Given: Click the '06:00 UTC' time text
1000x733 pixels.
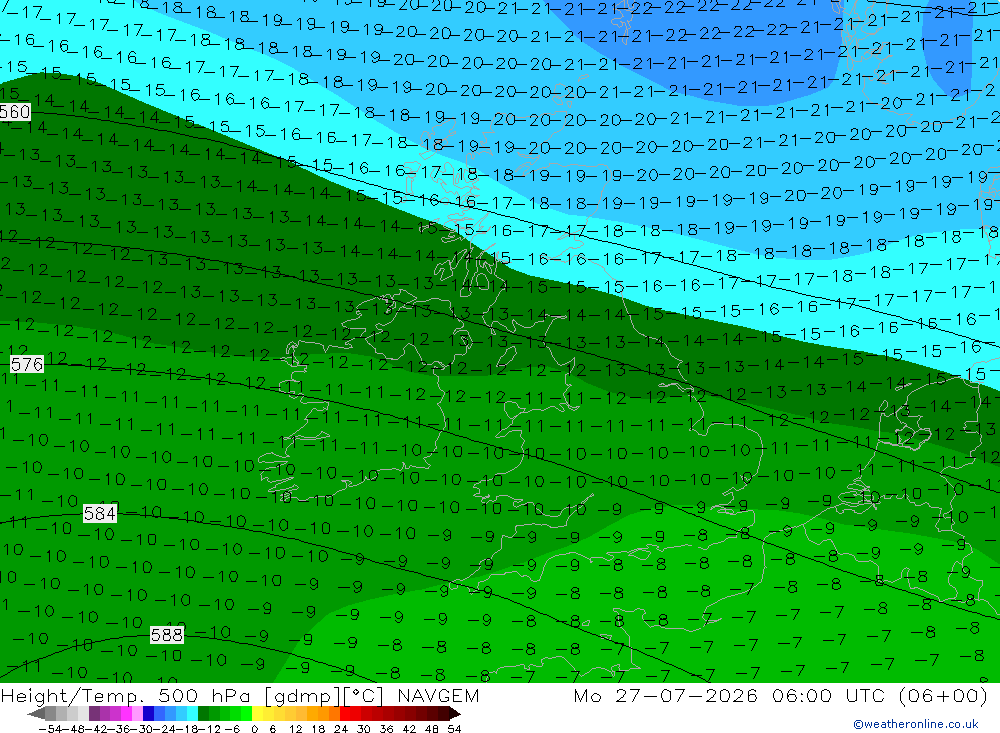Looking at the screenshot, I should 830,695.
